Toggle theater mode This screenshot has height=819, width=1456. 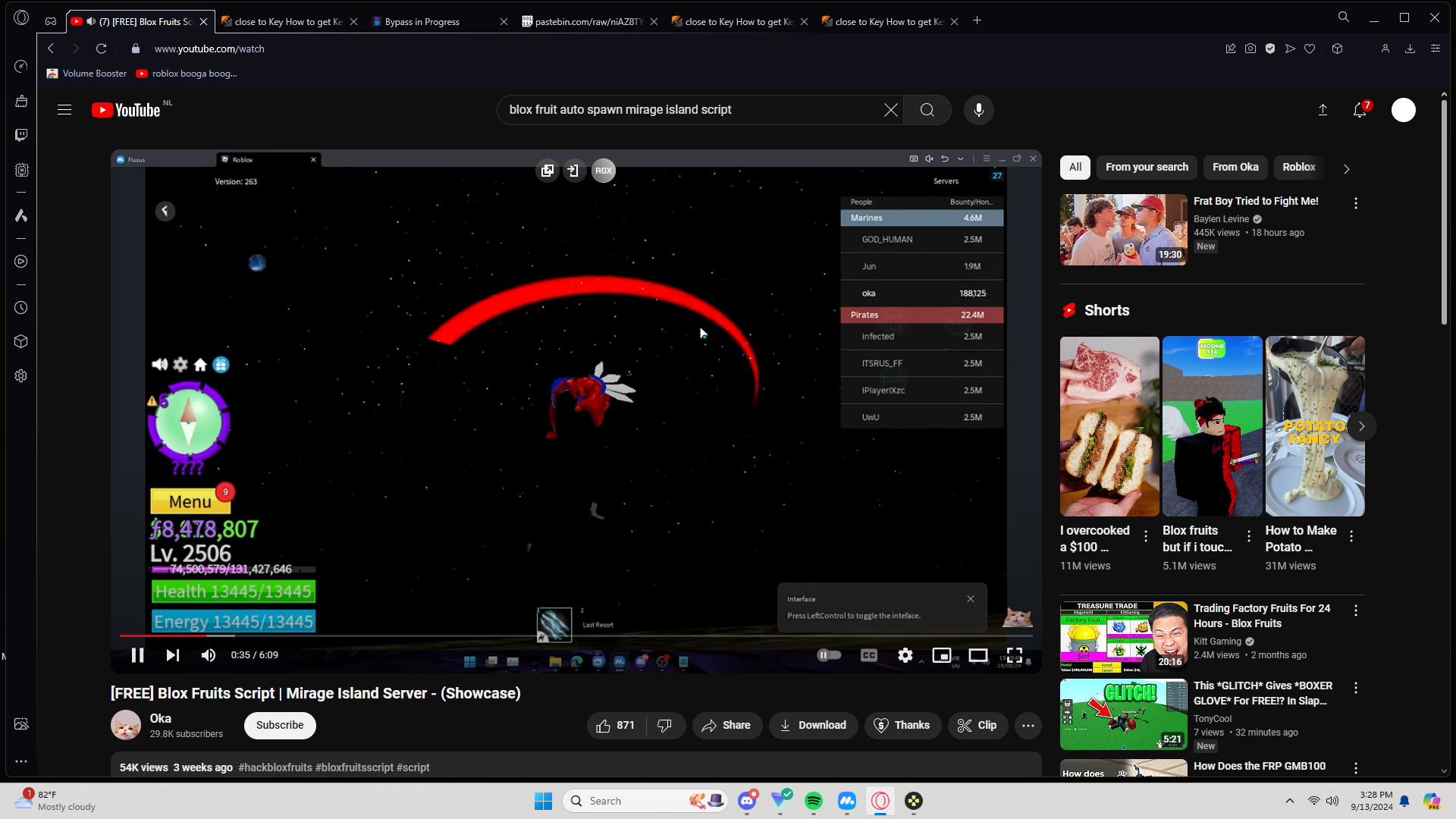coord(978,655)
